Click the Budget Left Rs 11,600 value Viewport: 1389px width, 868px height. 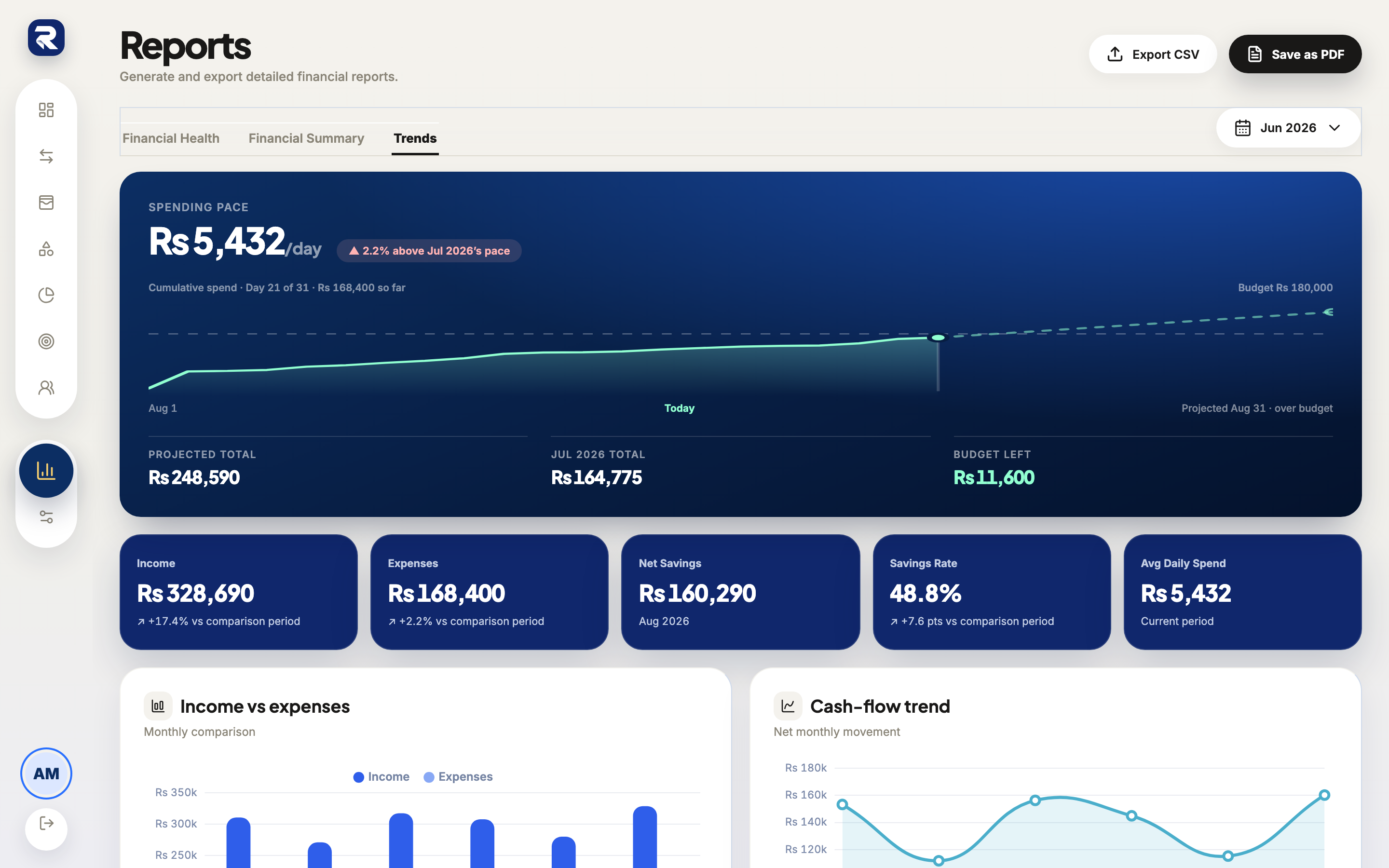994,477
